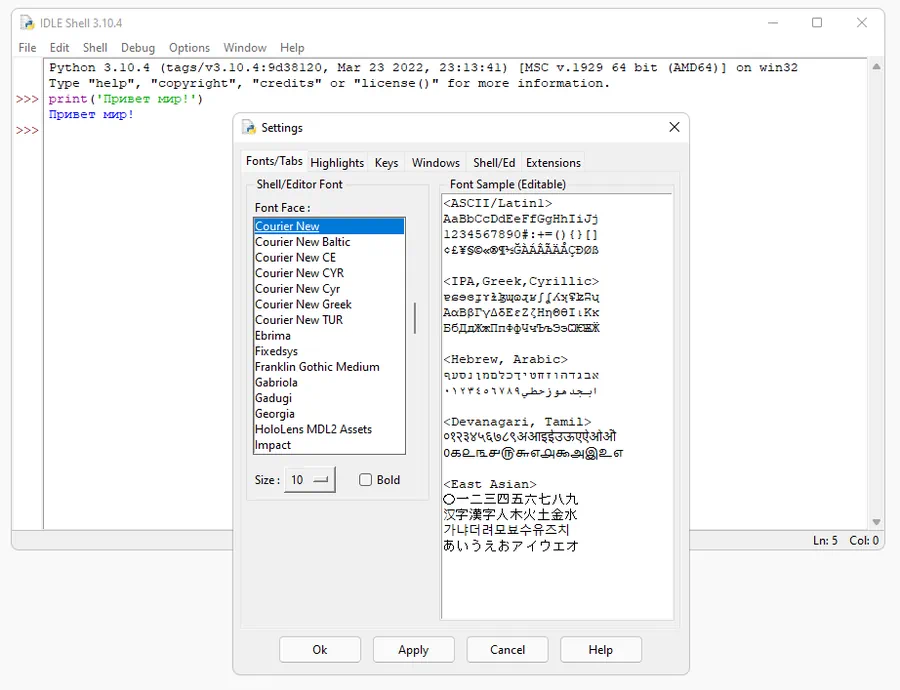Open the Shell menu

pyautogui.click(x=95, y=47)
